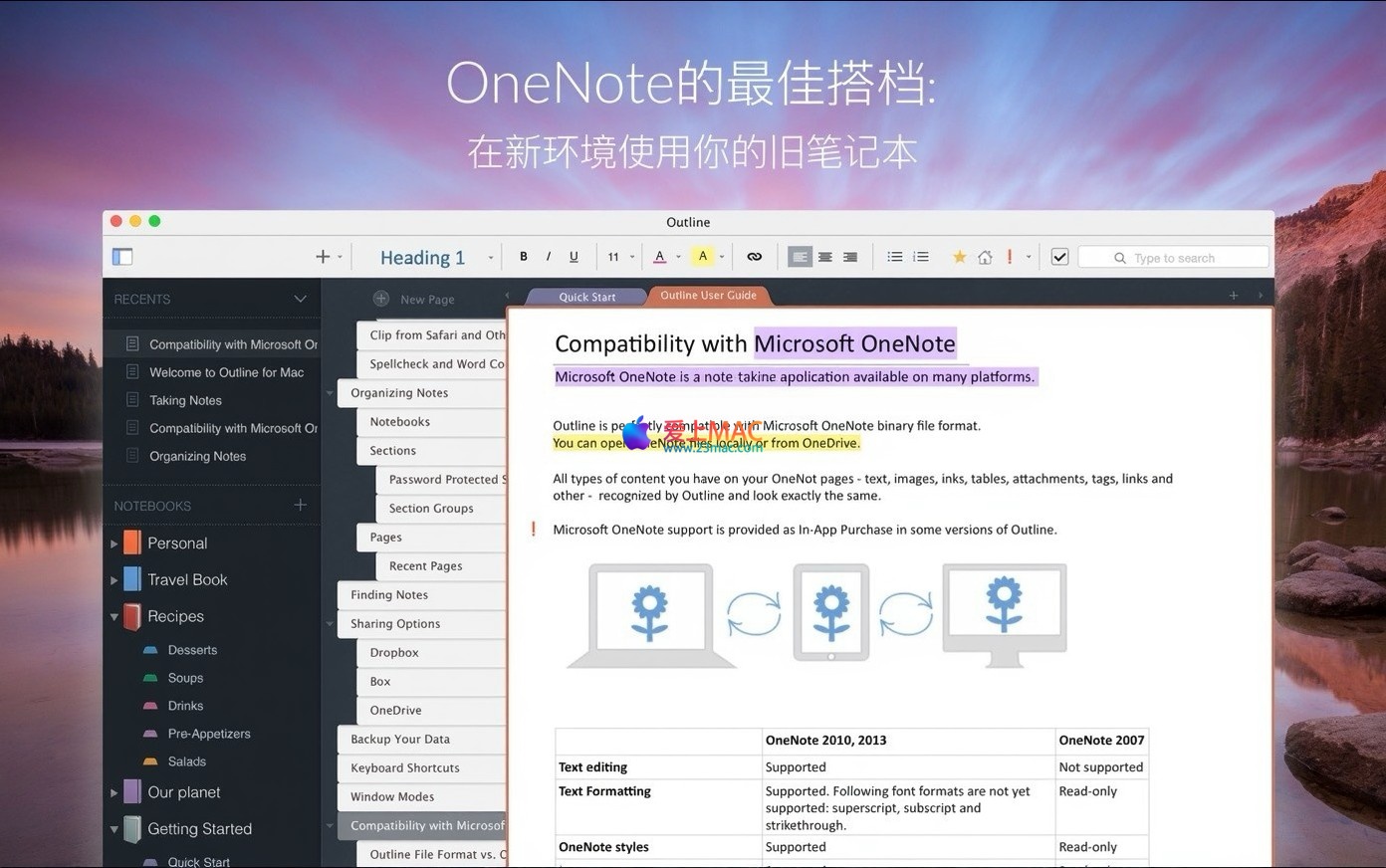Pick the yellow highlight color swatch
The width and height of the screenshot is (1386, 868).
703,257
